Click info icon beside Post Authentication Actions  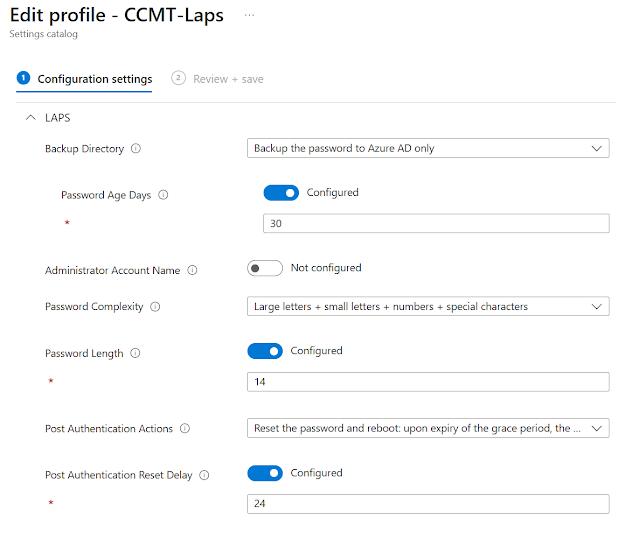point(184,429)
